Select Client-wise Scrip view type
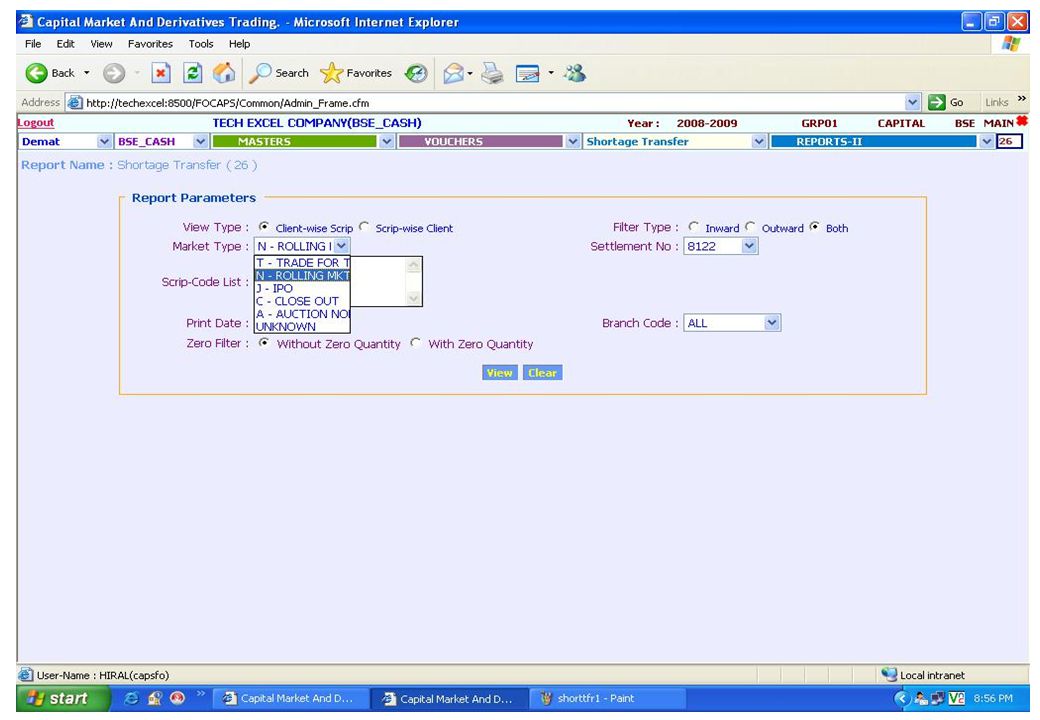Viewport: 1040px width, 720px height. pyautogui.click(x=264, y=227)
